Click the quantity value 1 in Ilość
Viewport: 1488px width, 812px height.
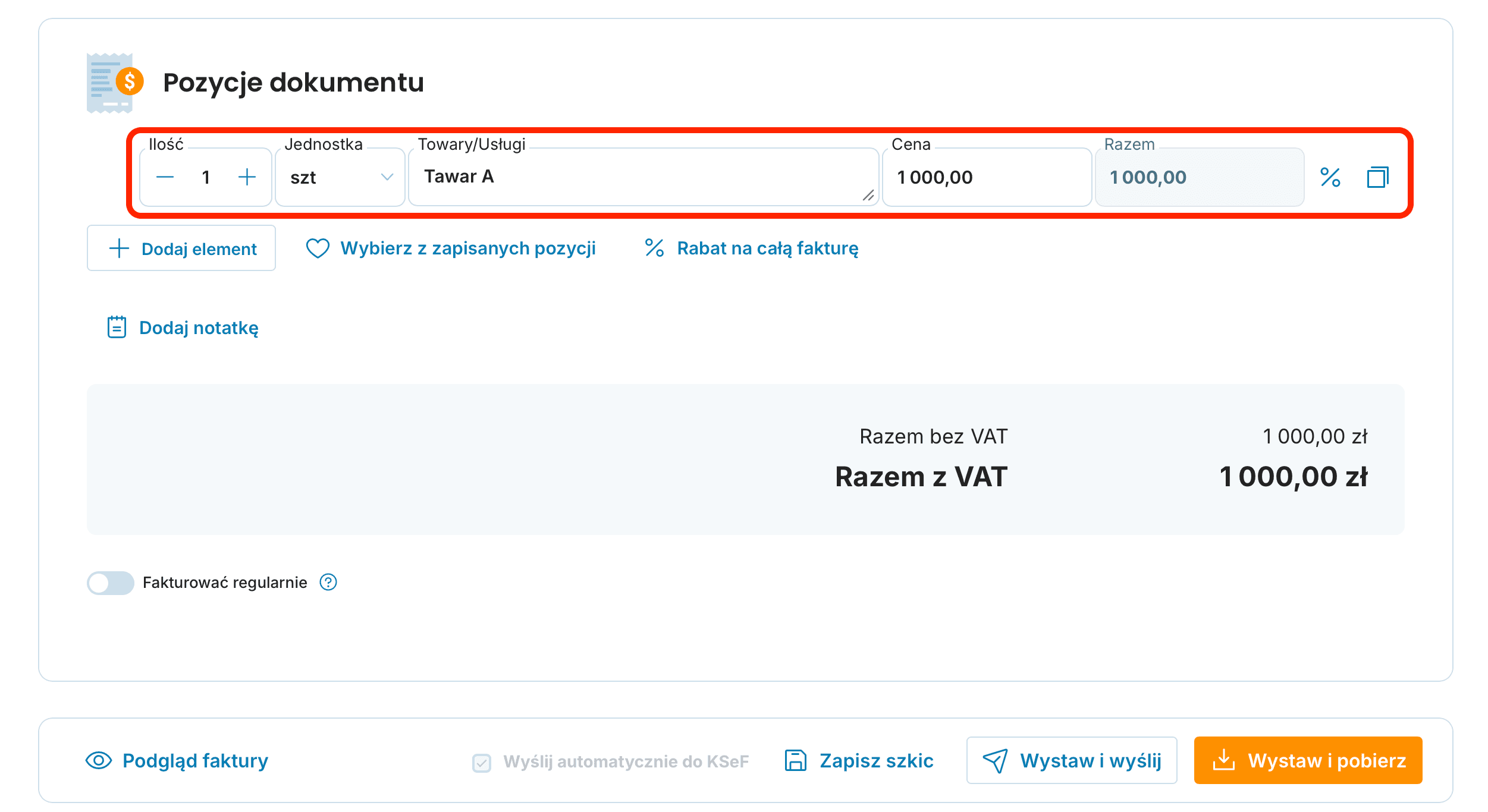[206, 177]
